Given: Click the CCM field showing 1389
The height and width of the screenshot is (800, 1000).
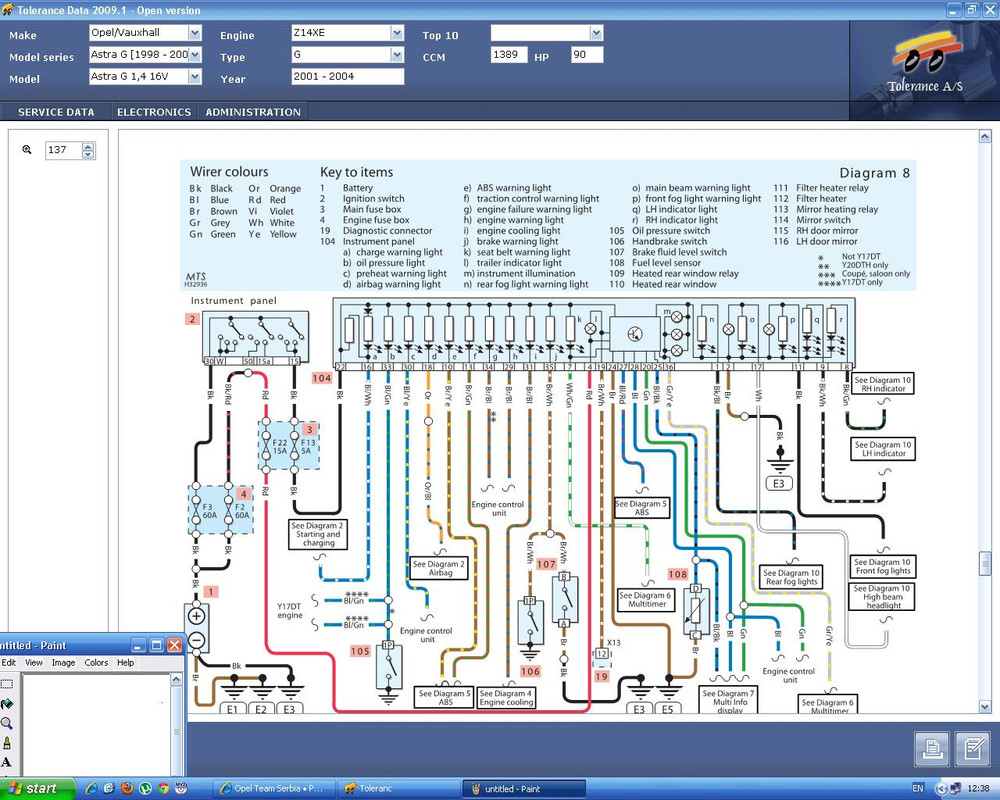Looking at the screenshot, I should click(x=509, y=55).
